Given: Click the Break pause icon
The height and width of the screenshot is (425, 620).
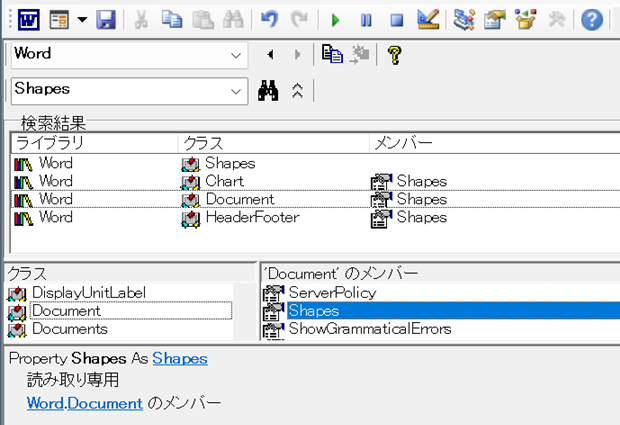Looking at the screenshot, I should (366, 20).
